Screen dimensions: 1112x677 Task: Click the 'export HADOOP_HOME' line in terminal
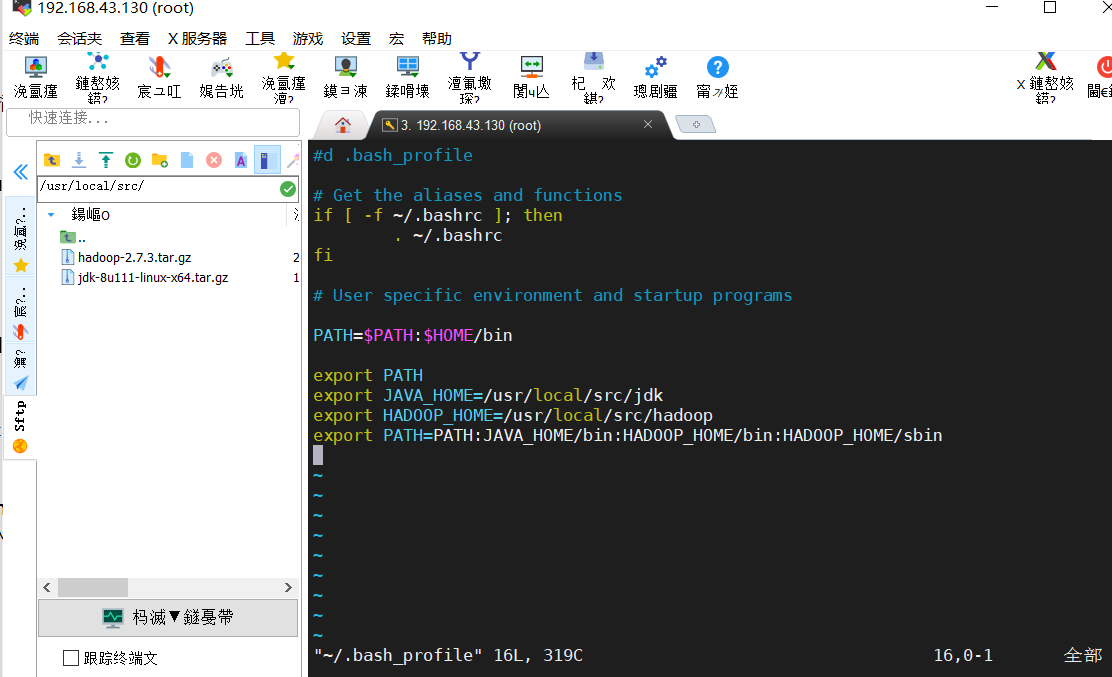[x=513, y=415]
